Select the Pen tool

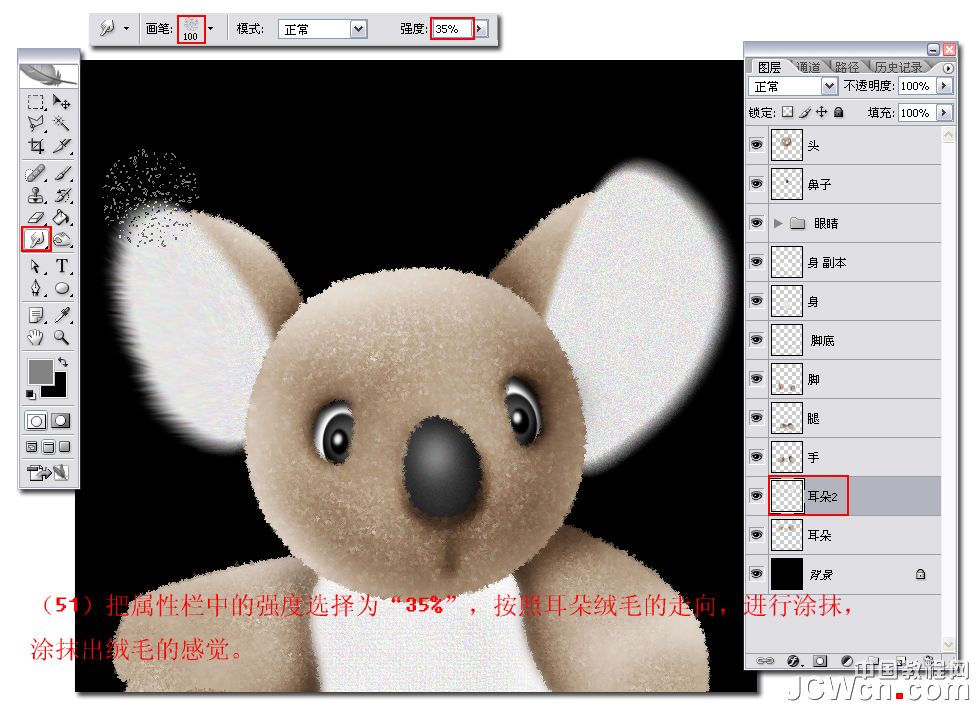coord(36,288)
